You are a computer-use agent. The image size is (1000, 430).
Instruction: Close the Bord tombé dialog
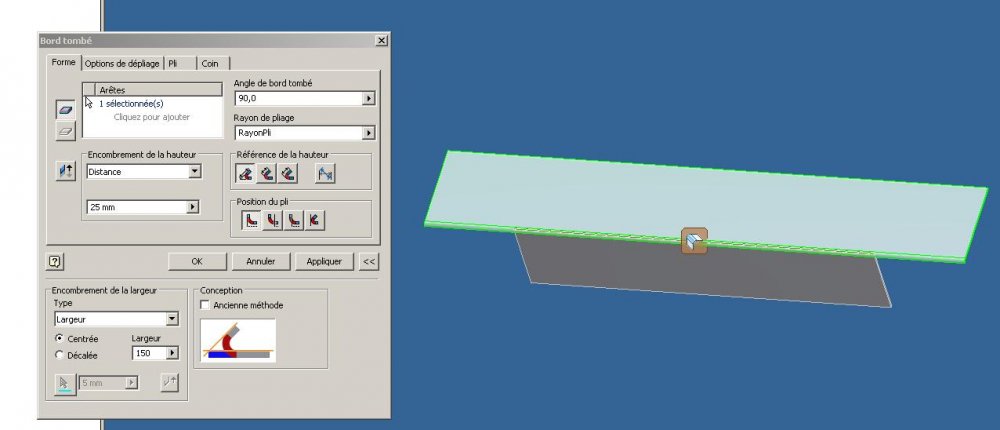pyautogui.click(x=381, y=40)
